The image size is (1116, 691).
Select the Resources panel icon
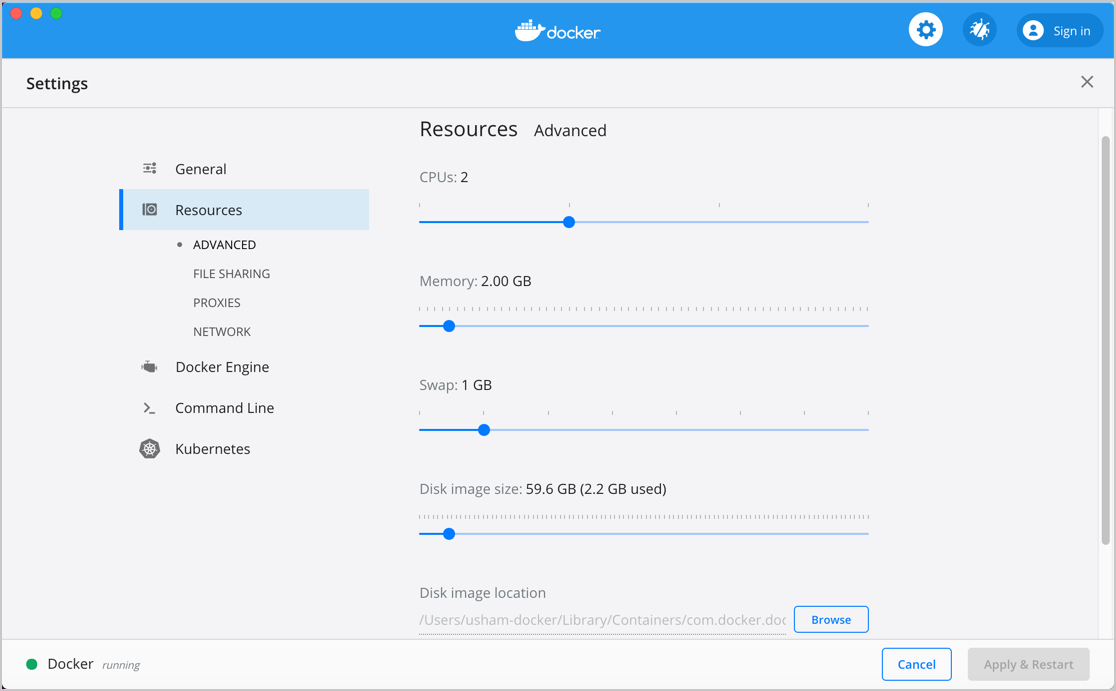[150, 209]
